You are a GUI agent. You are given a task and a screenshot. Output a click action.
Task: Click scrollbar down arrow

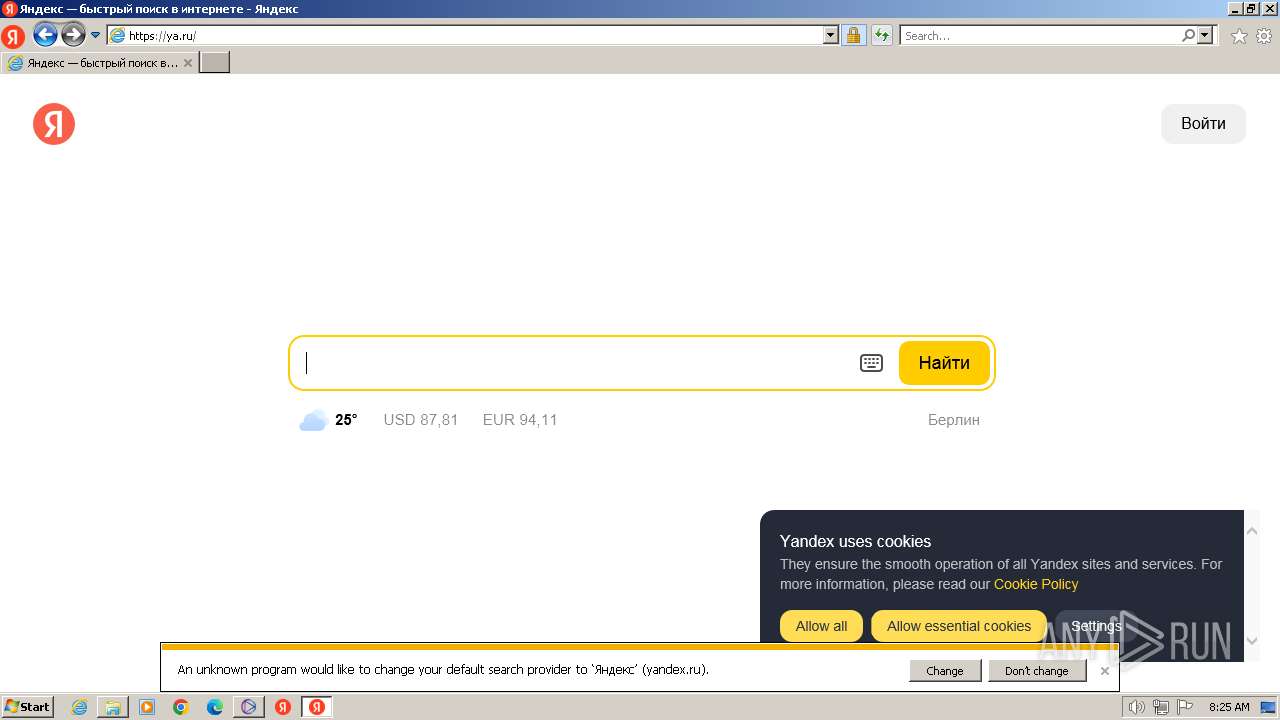point(1252,641)
